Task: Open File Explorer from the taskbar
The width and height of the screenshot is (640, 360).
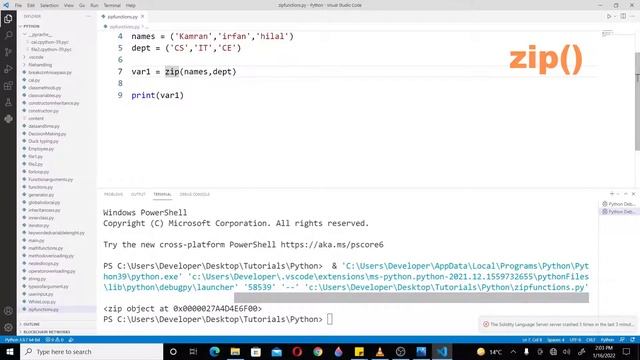Action: point(235,351)
